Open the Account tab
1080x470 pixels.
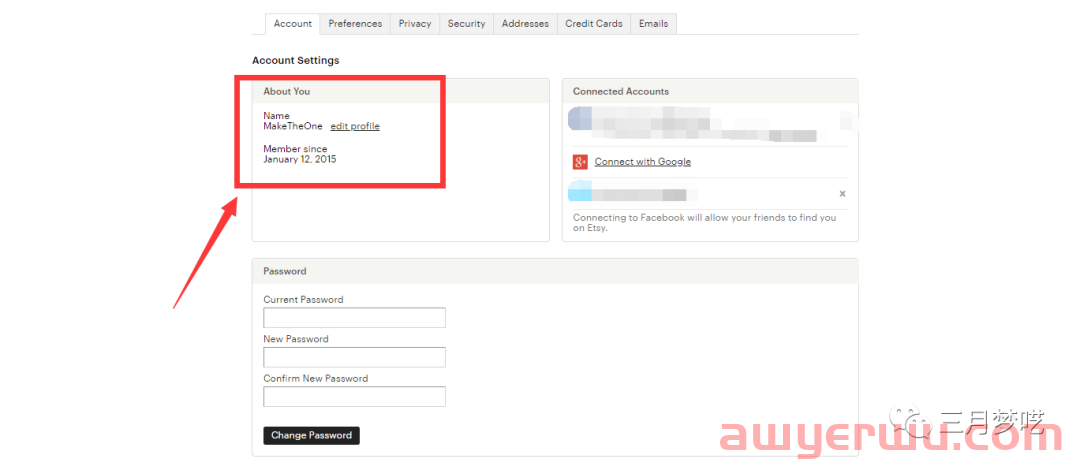[293, 23]
